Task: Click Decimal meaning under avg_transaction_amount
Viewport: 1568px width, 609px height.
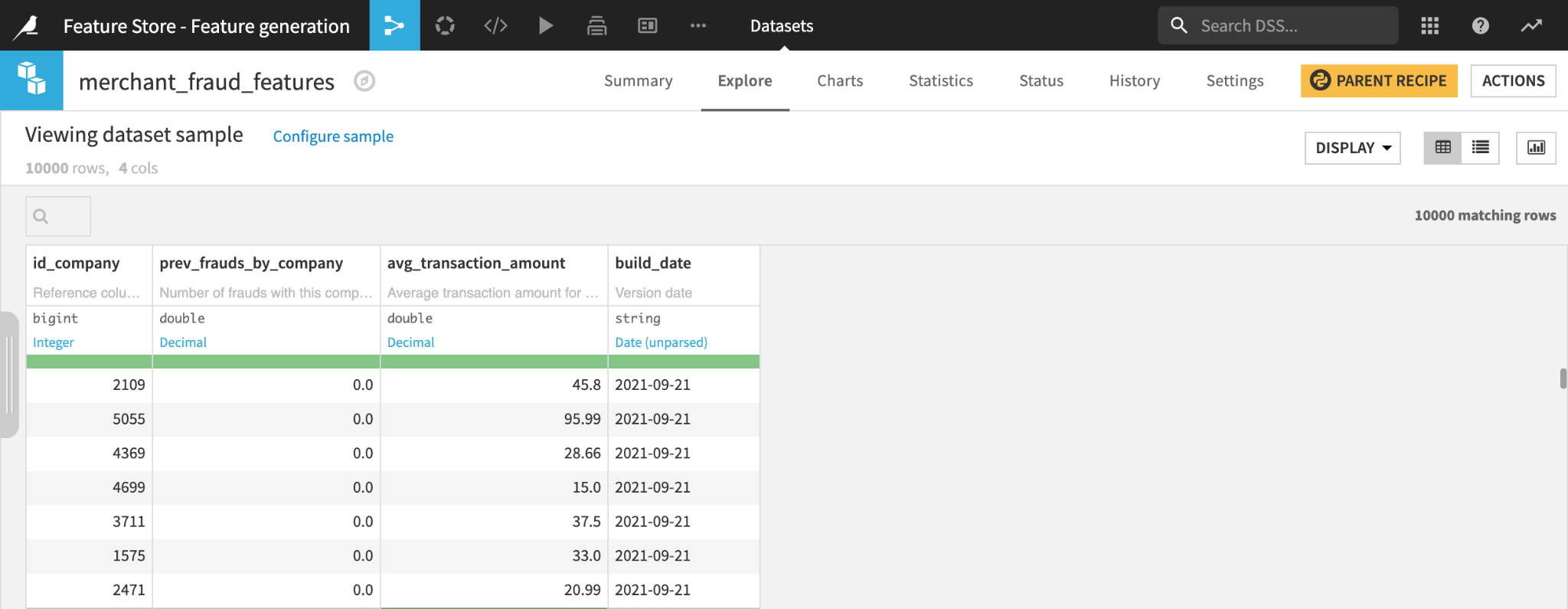Action: (411, 342)
